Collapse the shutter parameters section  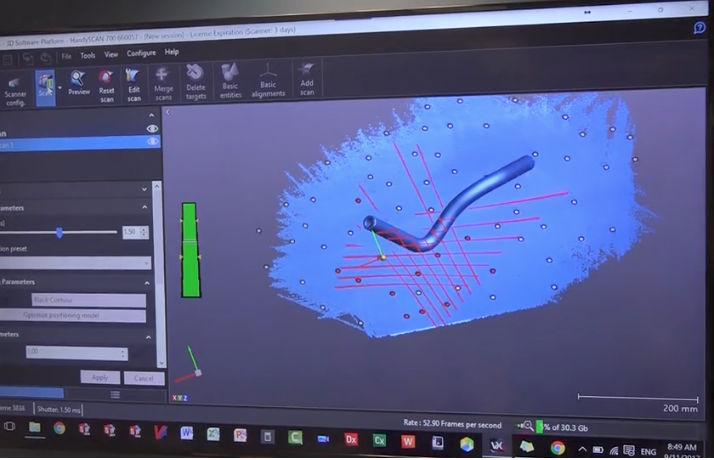[145, 207]
